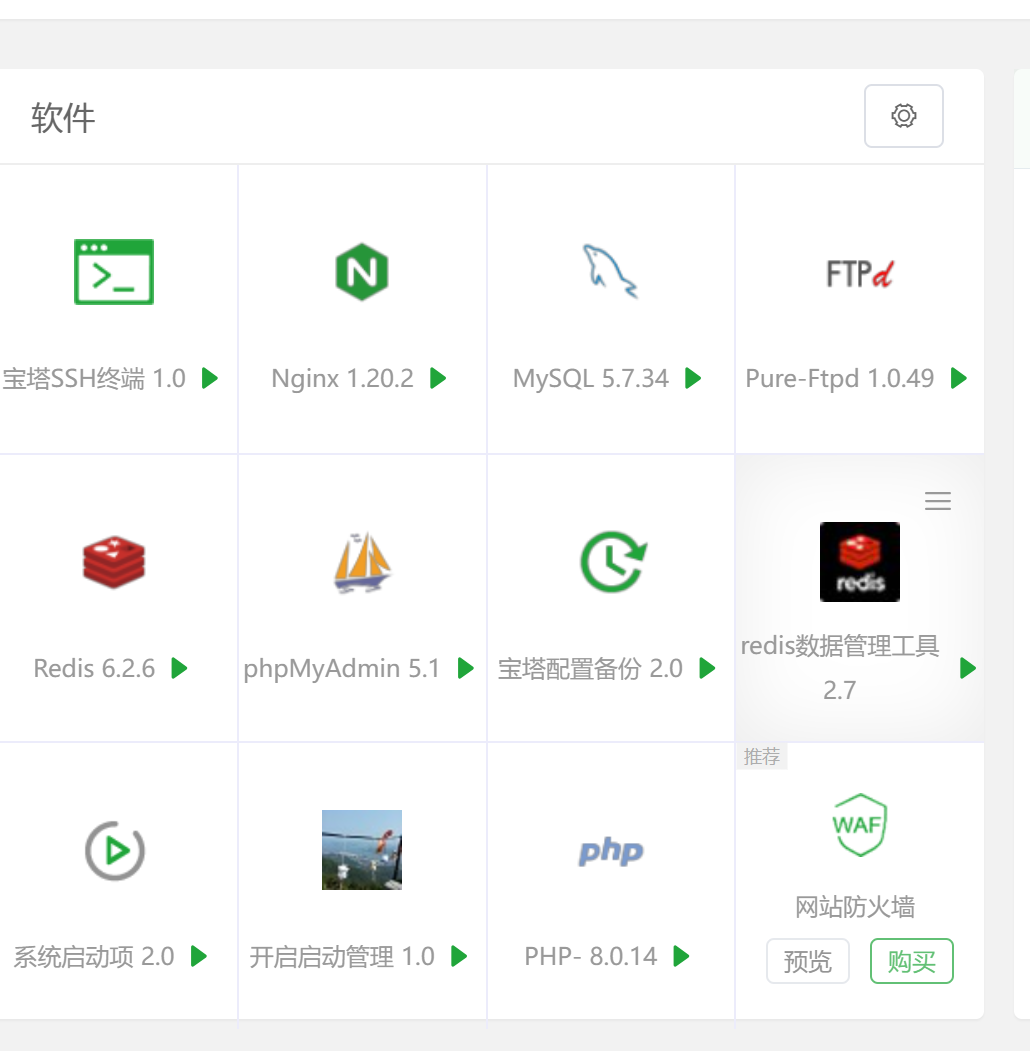Viewport: 1030px width, 1056px height.
Task: Click green arrow beside phpMyAdmin 5.1
Action: [x=466, y=669]
